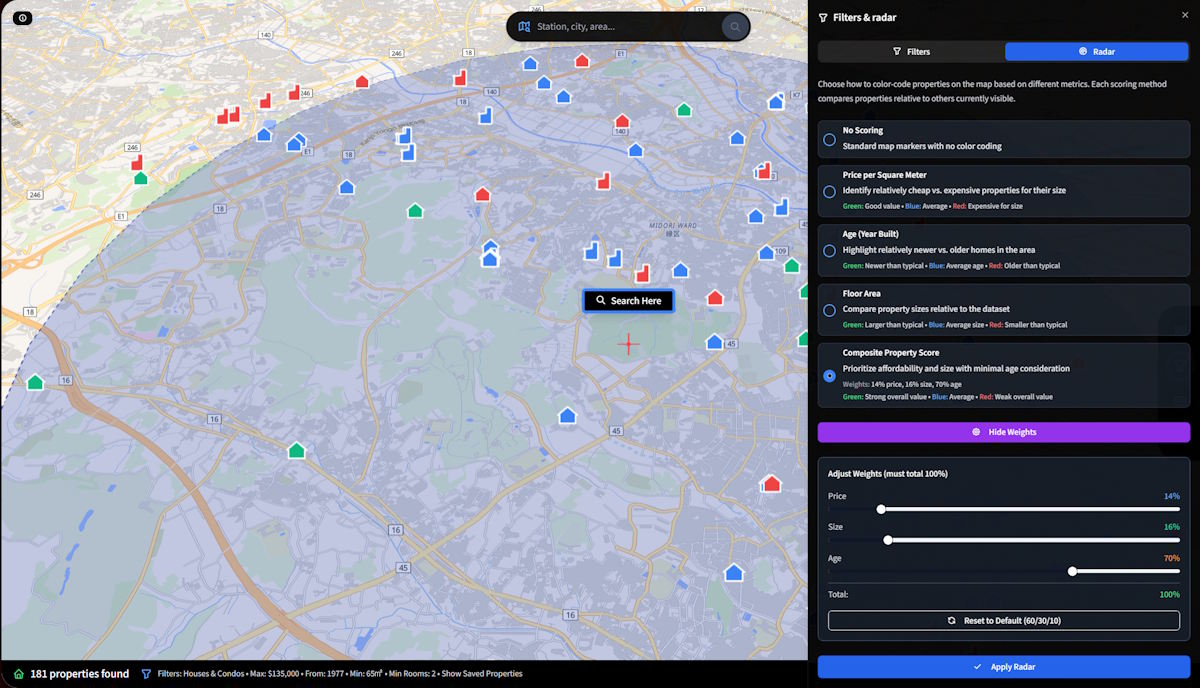Click the Size 16% value
The height and width of the screenshot is (688, 1200).
1172,527
